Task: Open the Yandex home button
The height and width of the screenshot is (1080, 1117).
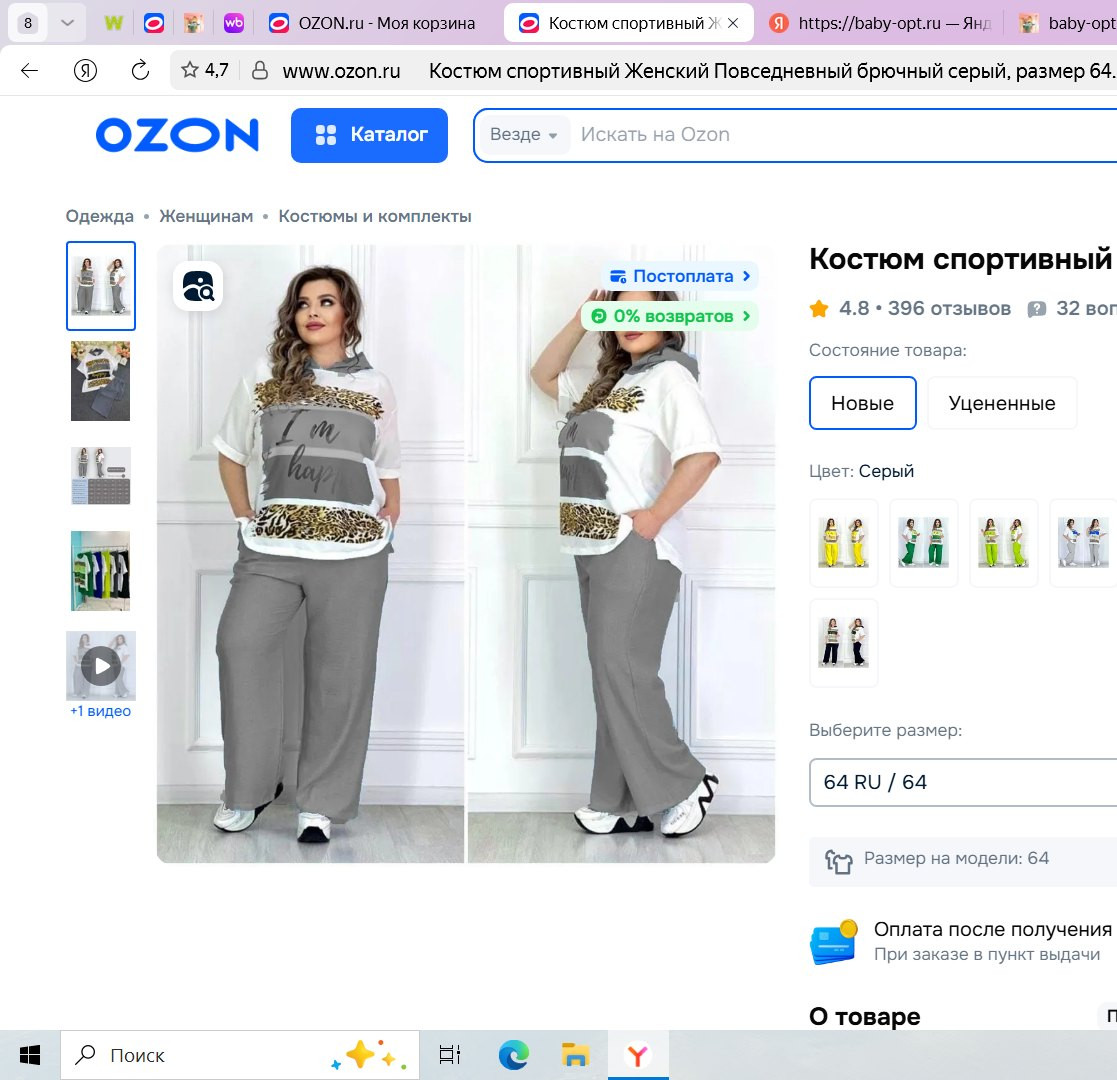Action: [x=85, y=71]
